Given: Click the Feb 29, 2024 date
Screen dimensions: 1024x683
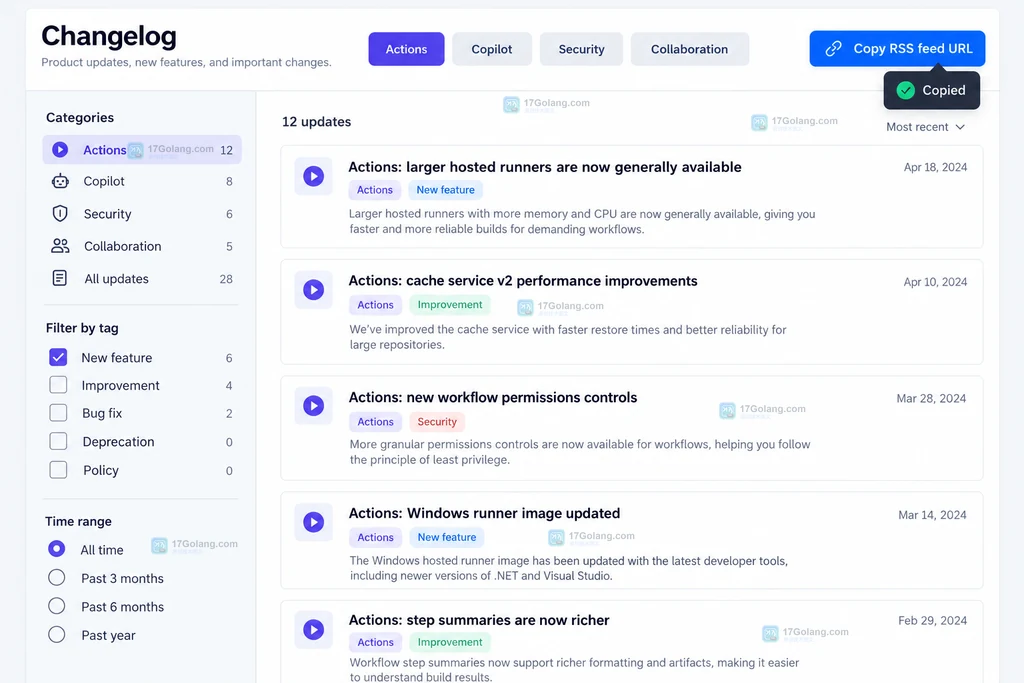Looking at the screenshot, I should [933, 621].
